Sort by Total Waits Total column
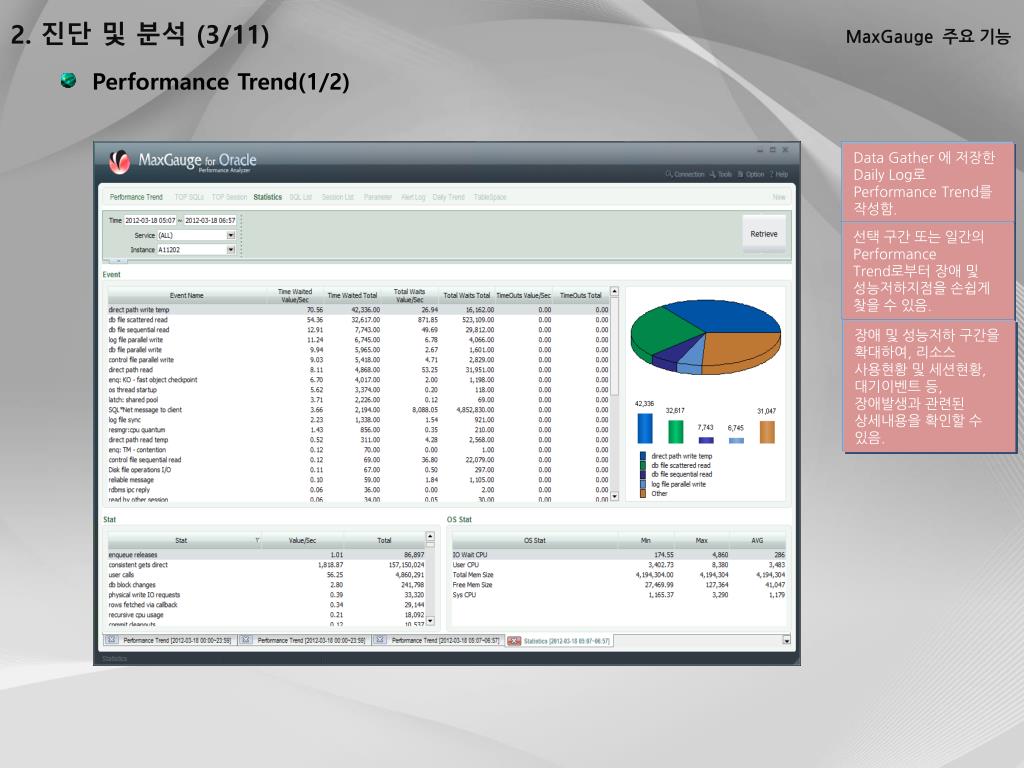The height and width of the screenshot is (768, 1024). pos(466,295)
